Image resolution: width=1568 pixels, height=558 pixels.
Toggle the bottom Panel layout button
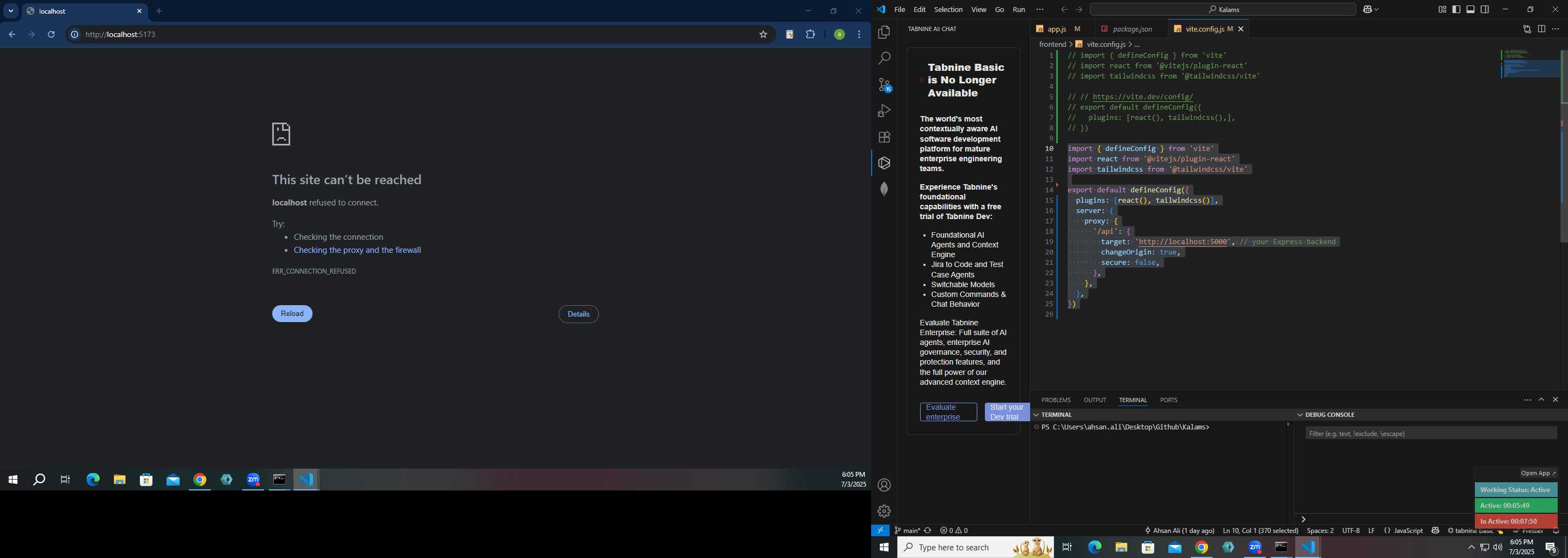(x=1471, y=10)
